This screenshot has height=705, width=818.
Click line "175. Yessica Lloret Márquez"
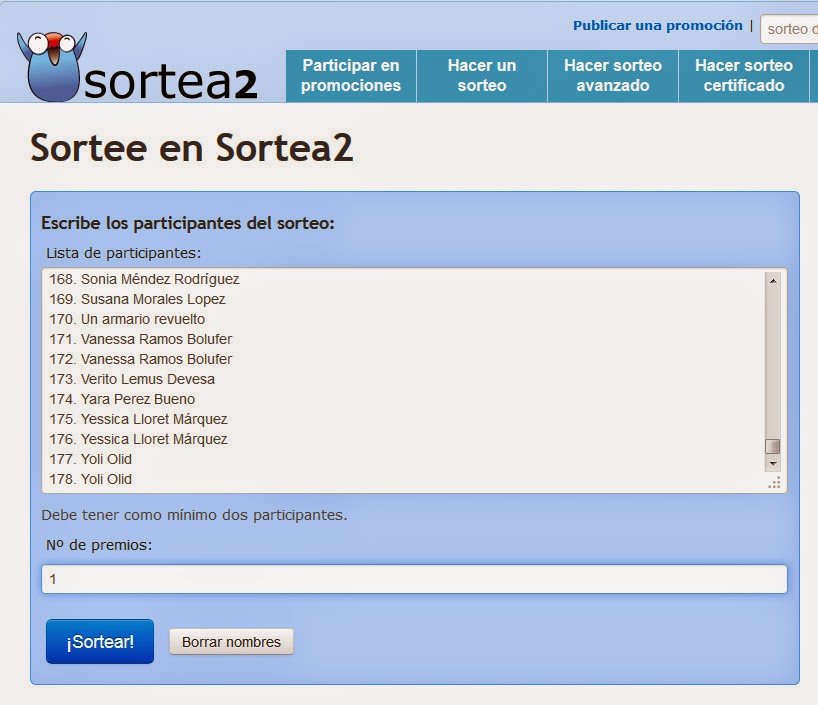click(x=138, y=419)
